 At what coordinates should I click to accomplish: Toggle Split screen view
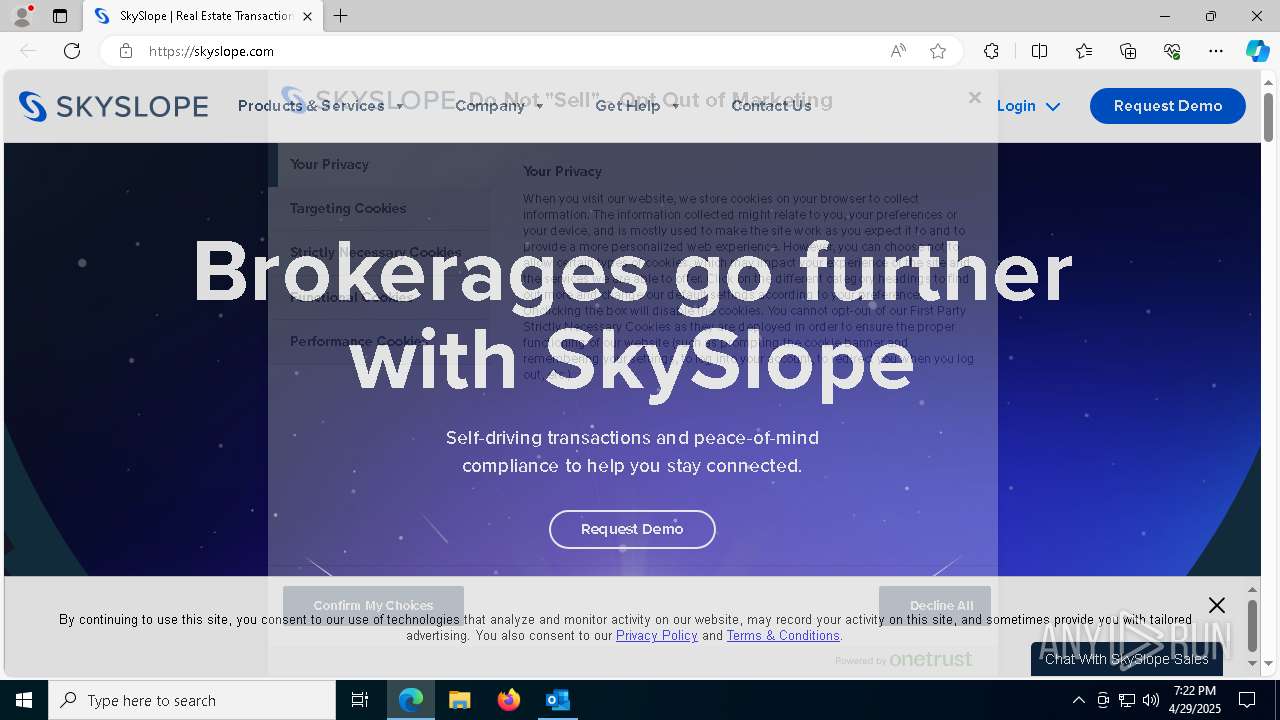1039,51
